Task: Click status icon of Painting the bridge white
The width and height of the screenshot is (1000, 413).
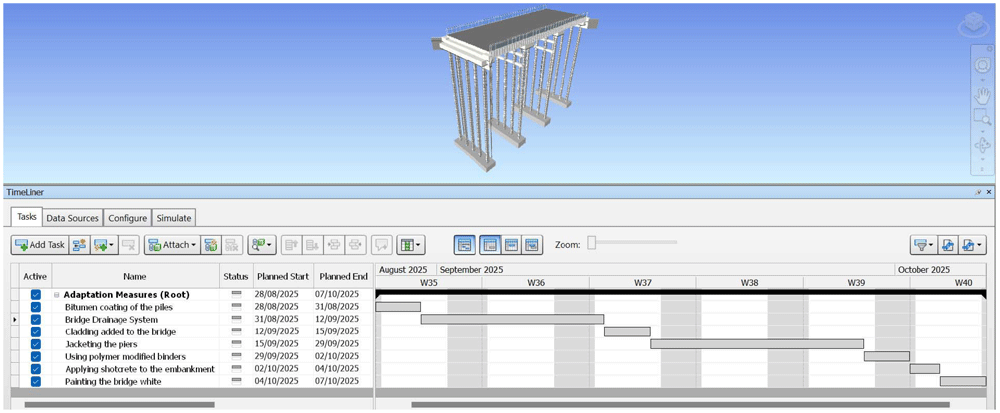Action: 237,381
